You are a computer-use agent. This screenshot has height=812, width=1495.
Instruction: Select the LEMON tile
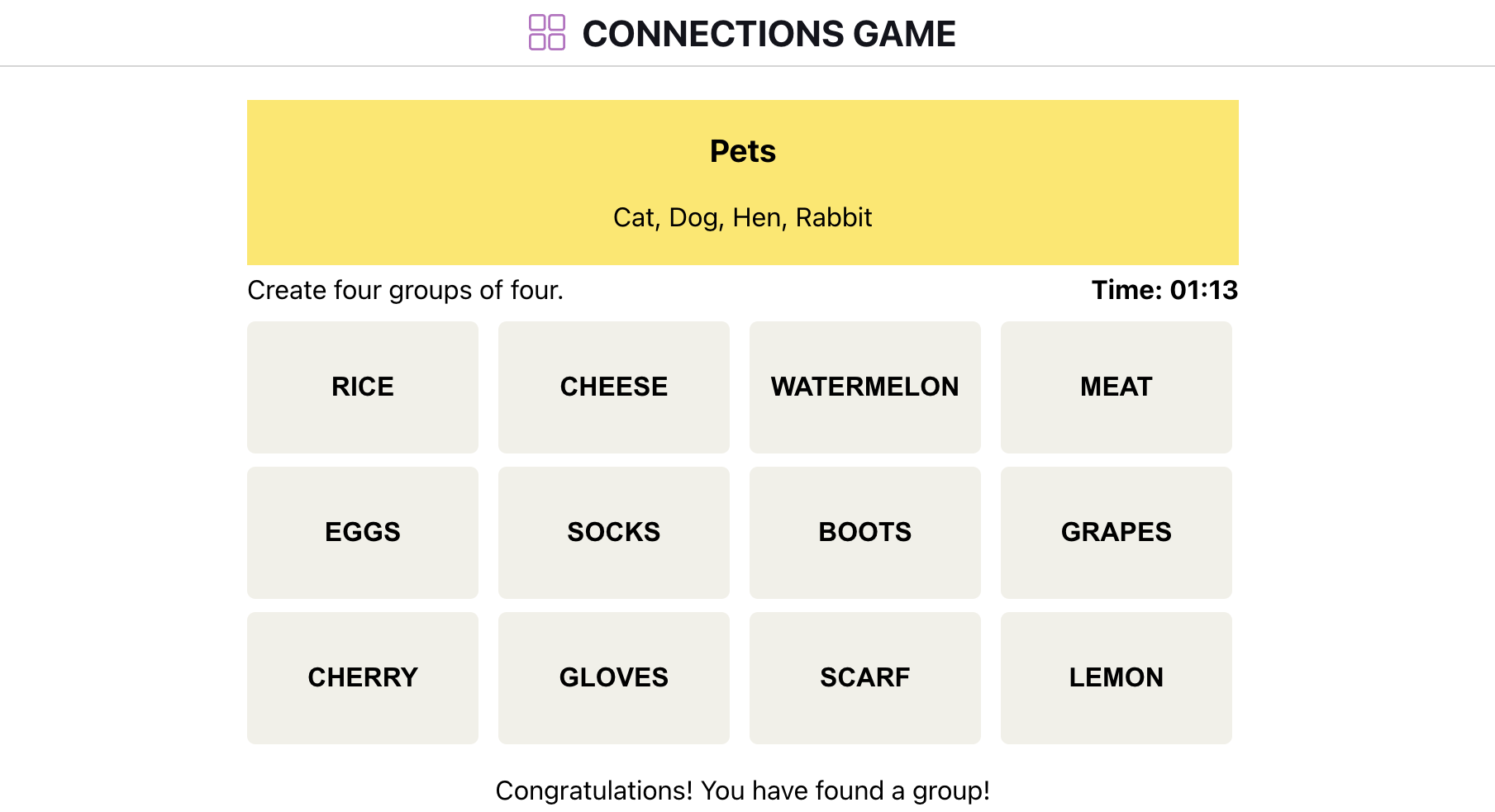tap(1116, 677)
